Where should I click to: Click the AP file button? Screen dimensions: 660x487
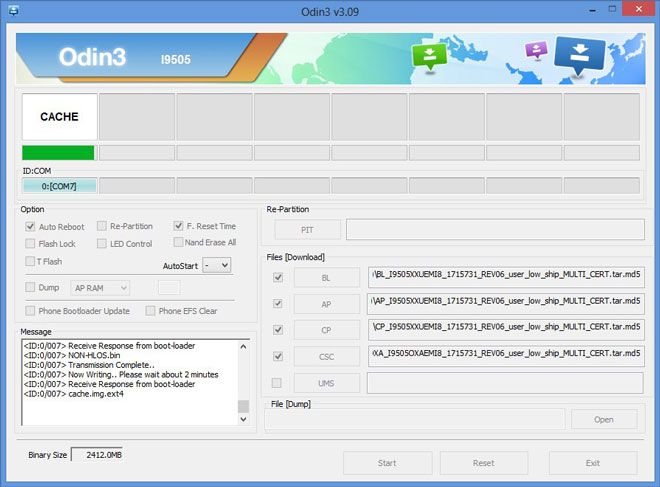[327, 304]
